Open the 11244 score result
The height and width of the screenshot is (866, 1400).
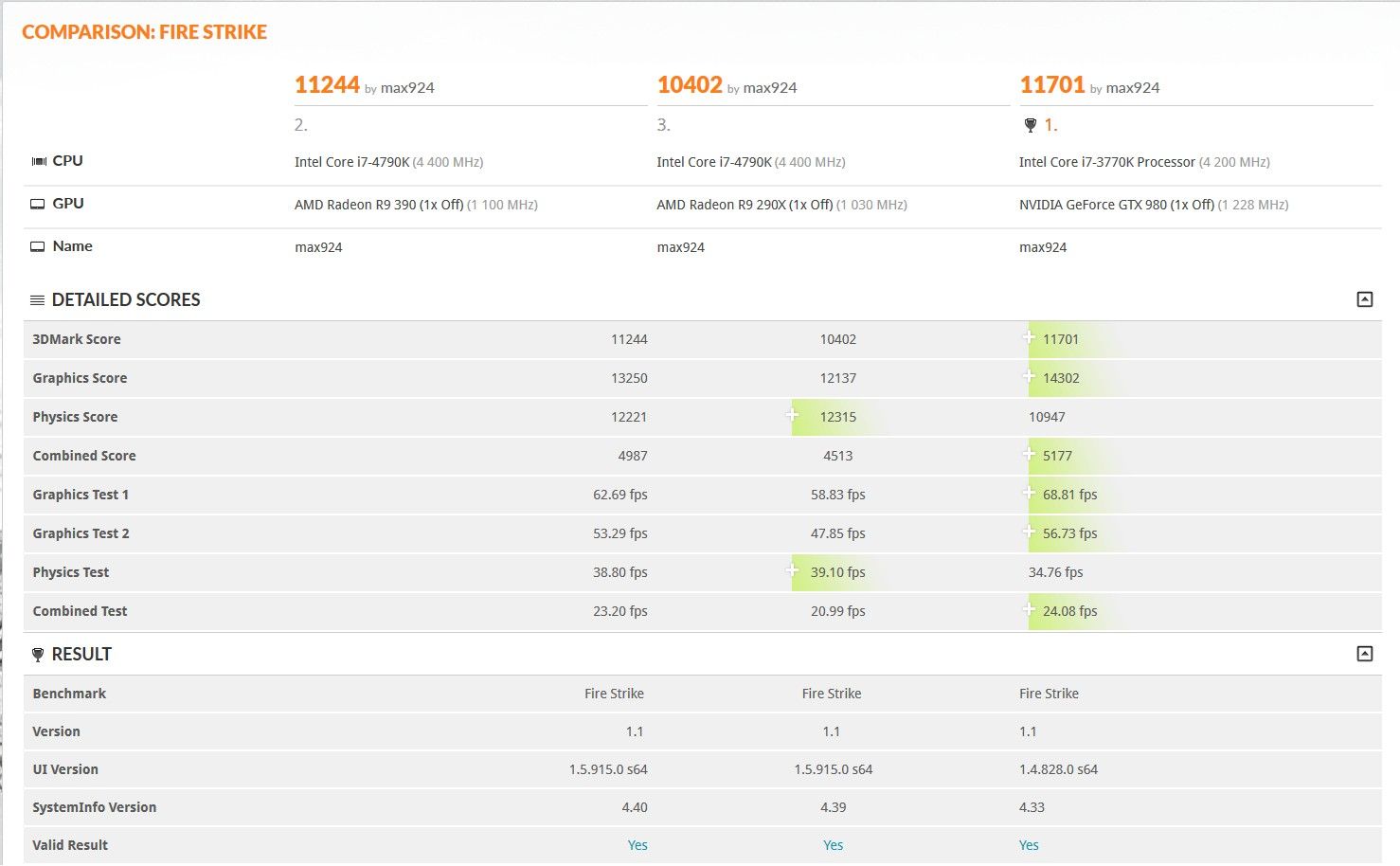point(327,85)
